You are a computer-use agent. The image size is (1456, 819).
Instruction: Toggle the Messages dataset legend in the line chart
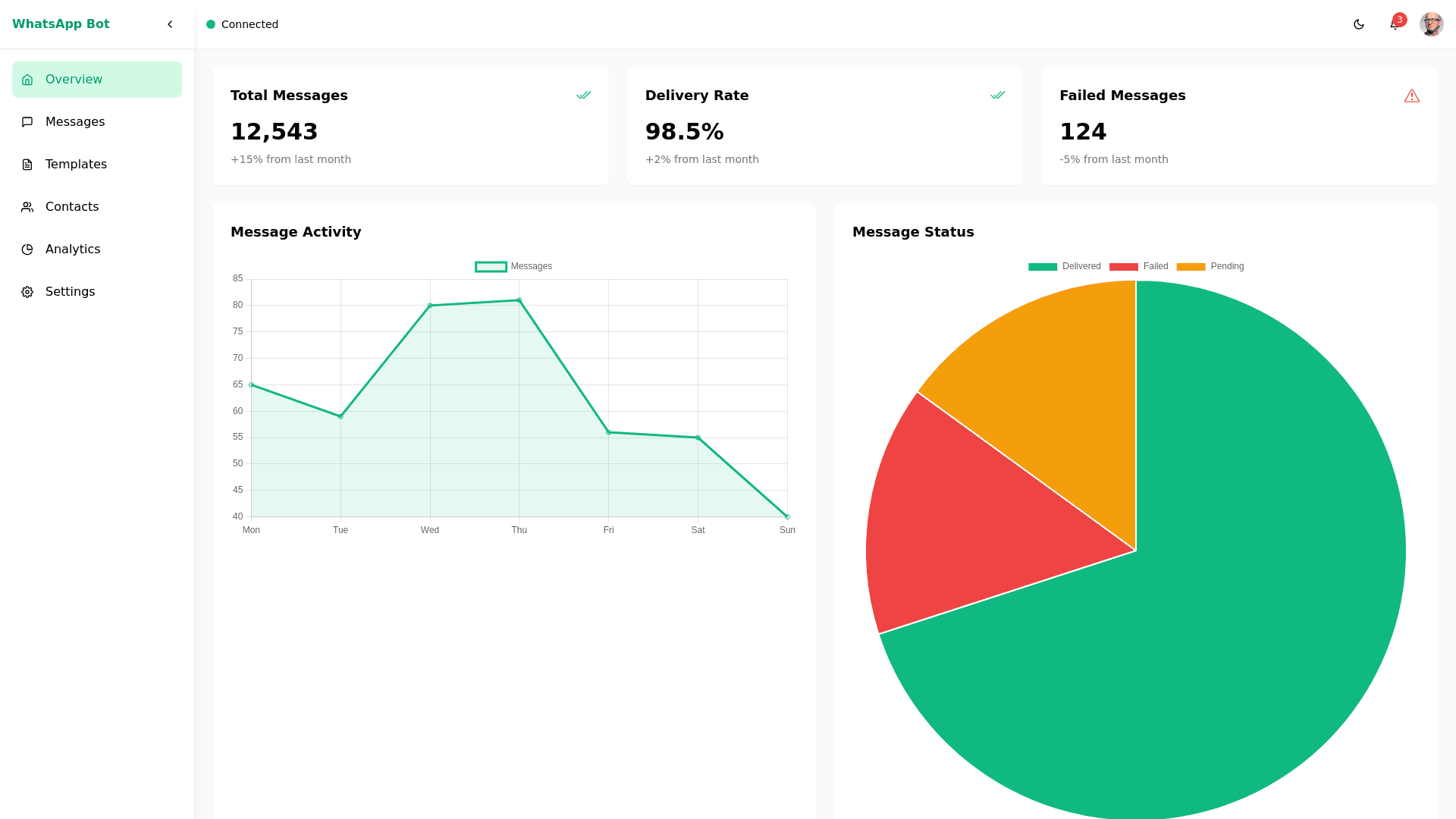(x=513, y=266)
